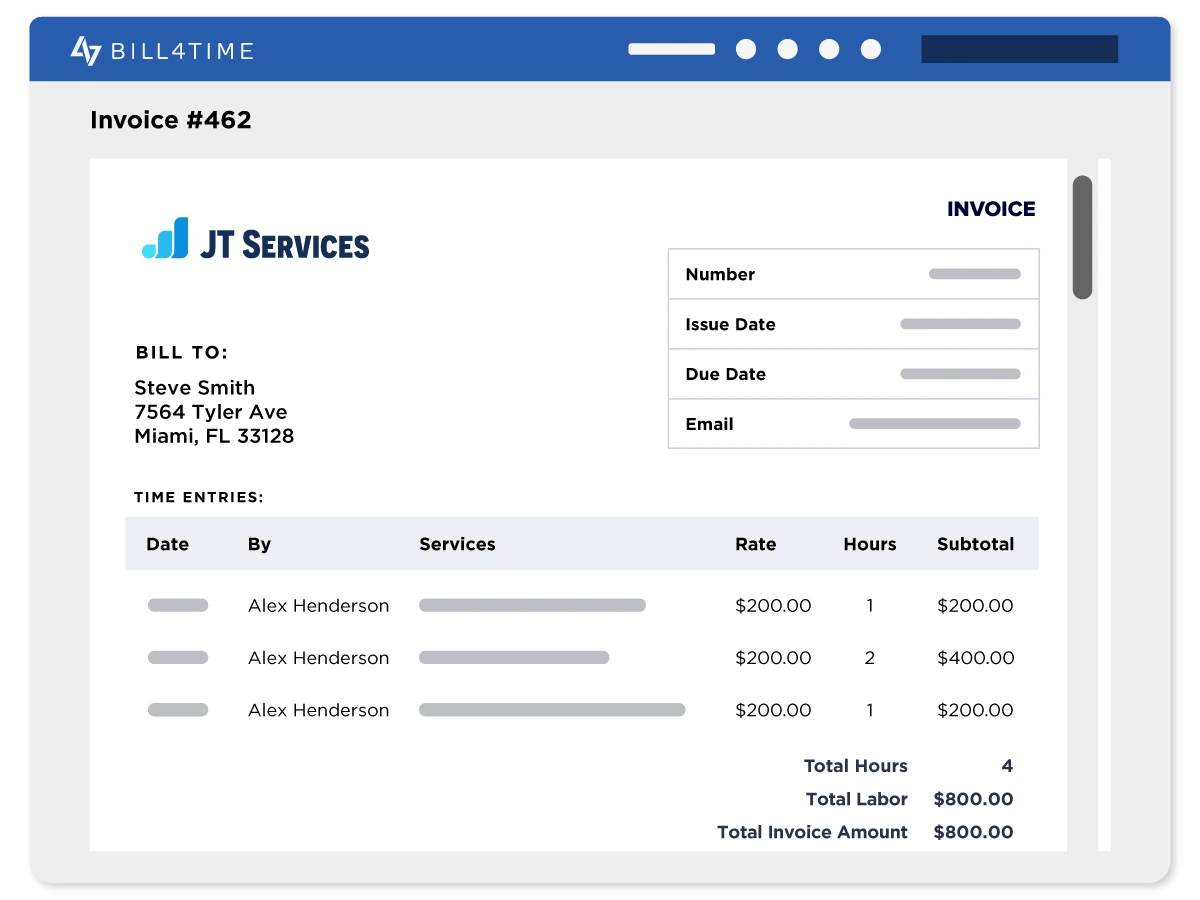Click the first white circle in the header
Screen dimensions: 1200x900
pyautogui.click(x=746, y=49)
